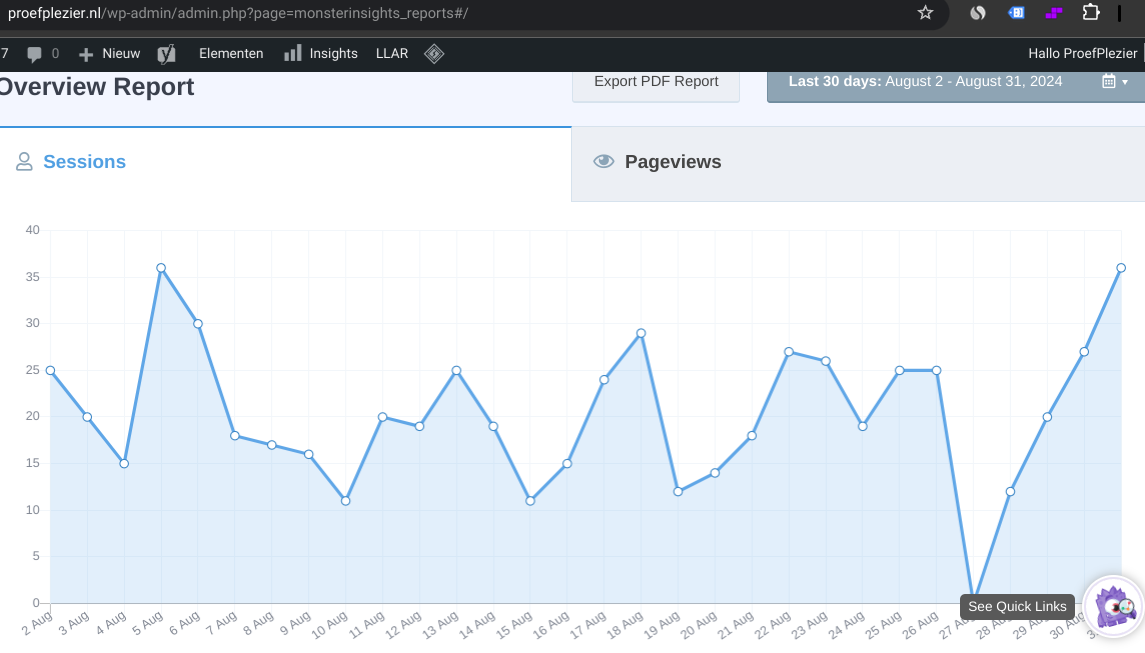
Task: Click the 4 Aug data point at 15
Action: point(124,464)
